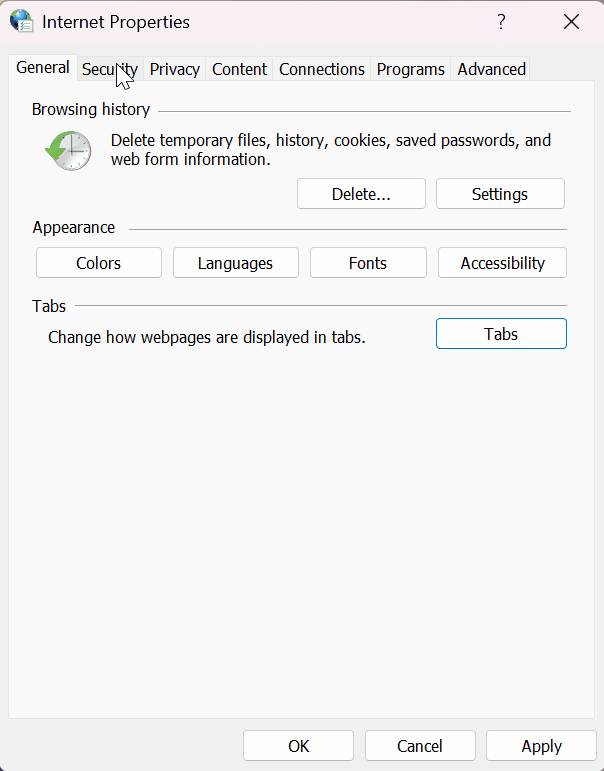Open the Fonts button
Viewport: 604px width, 771px height.
pyautogui.click(x=368, y=263)
